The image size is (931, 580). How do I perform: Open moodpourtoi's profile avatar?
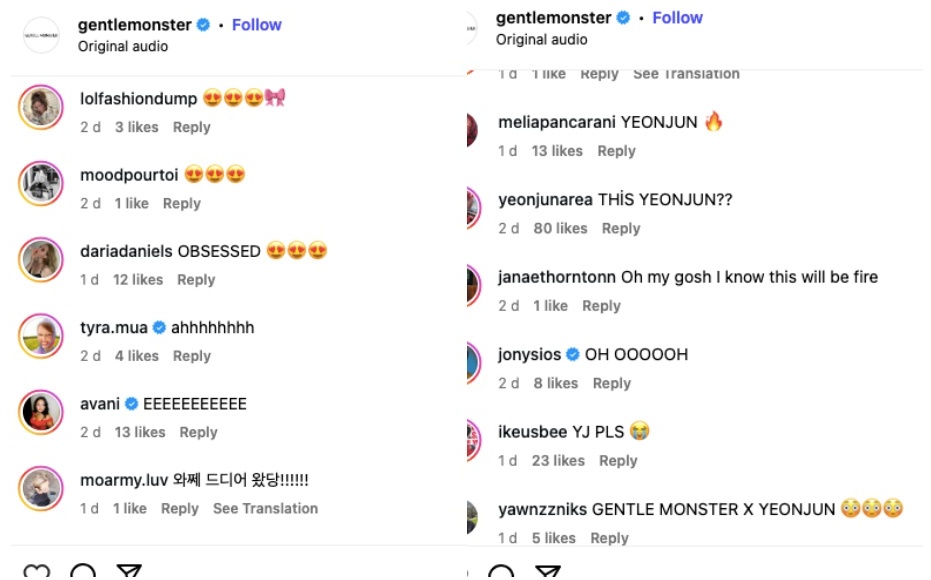41,184
